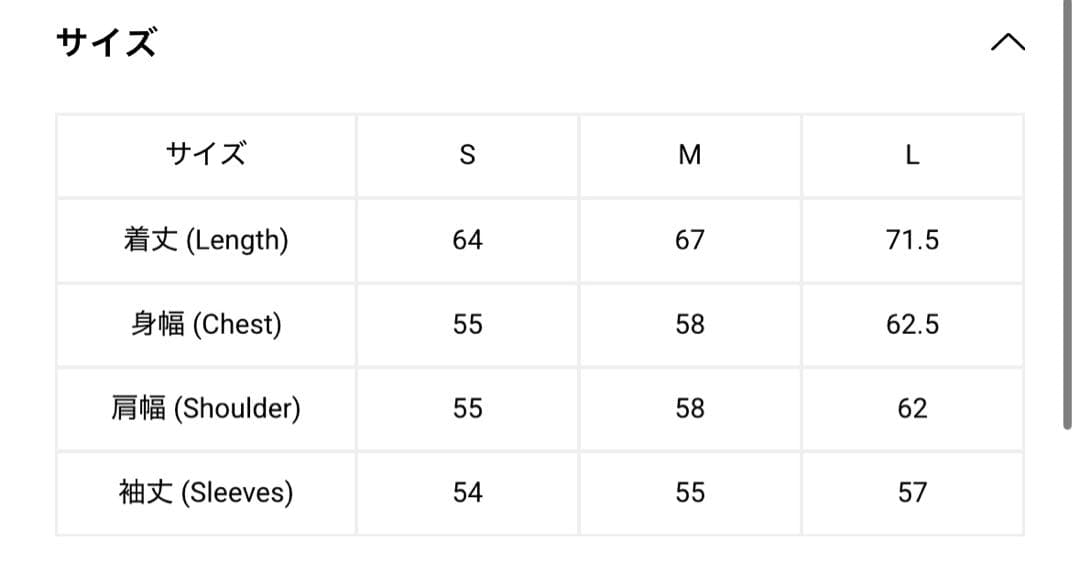Click the サイズ section heading
The image size is (1080, 565).
pos(106,43)
